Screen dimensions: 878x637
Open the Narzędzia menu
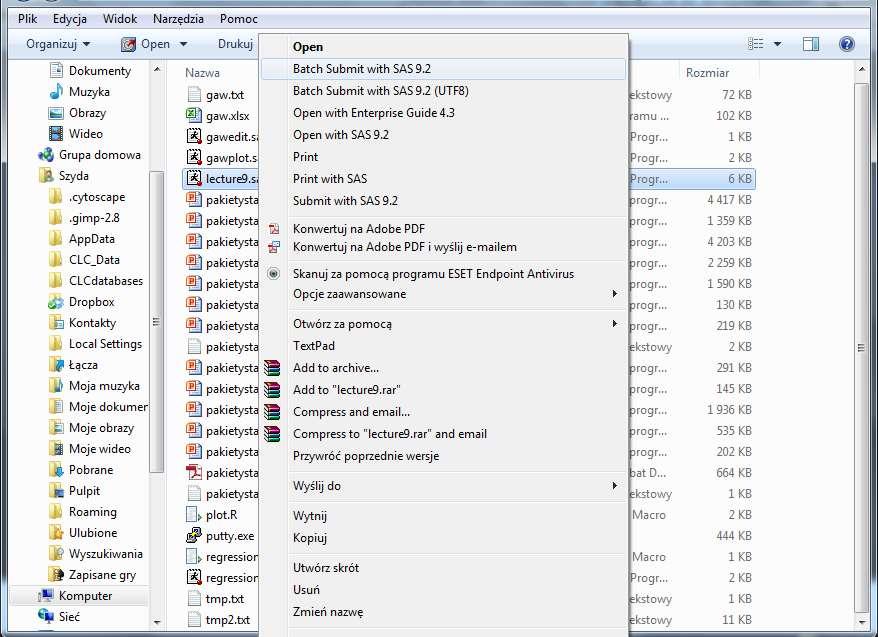[178, 19]
